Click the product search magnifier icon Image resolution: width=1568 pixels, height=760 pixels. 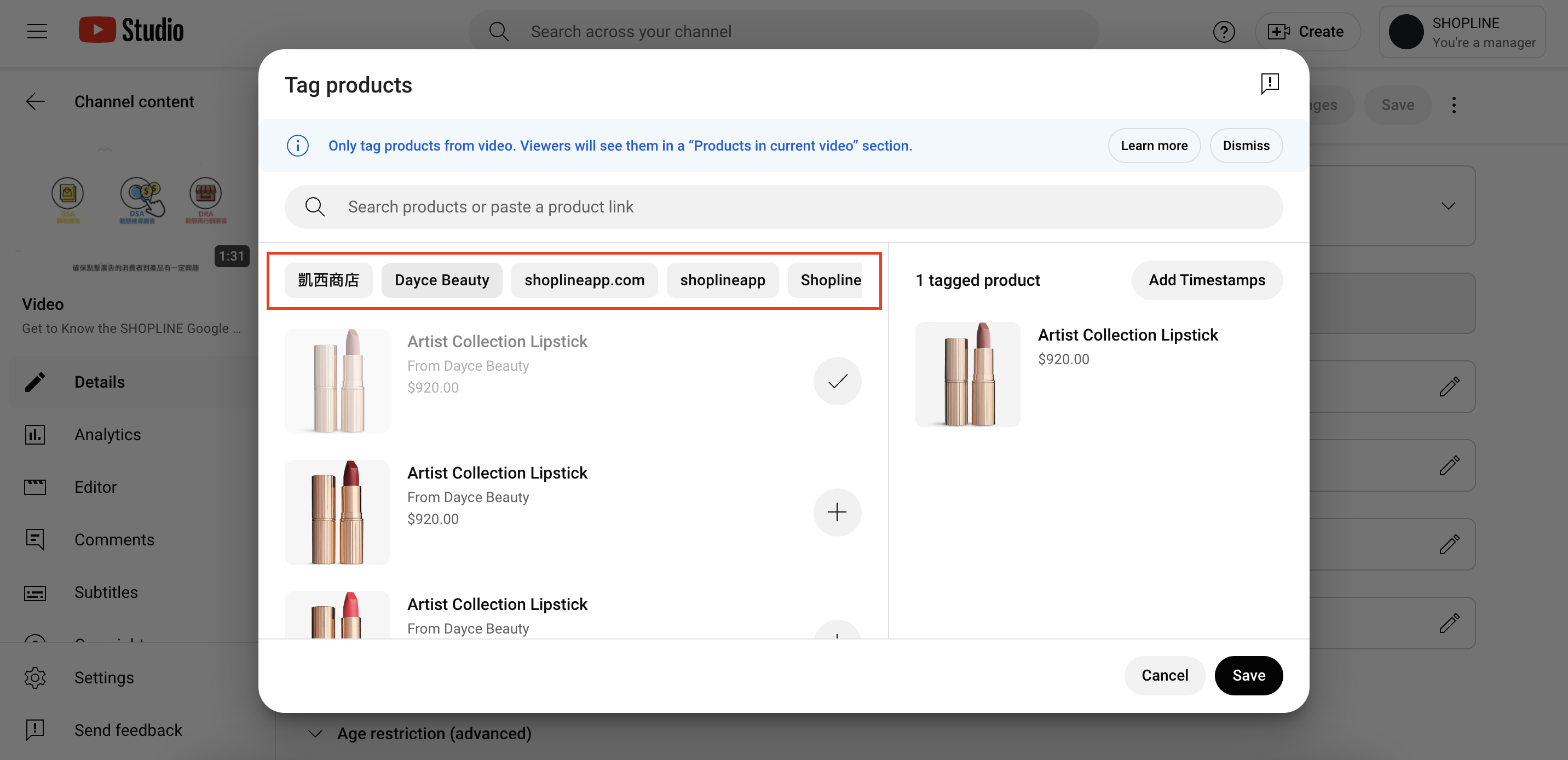(x=315, y=206)
